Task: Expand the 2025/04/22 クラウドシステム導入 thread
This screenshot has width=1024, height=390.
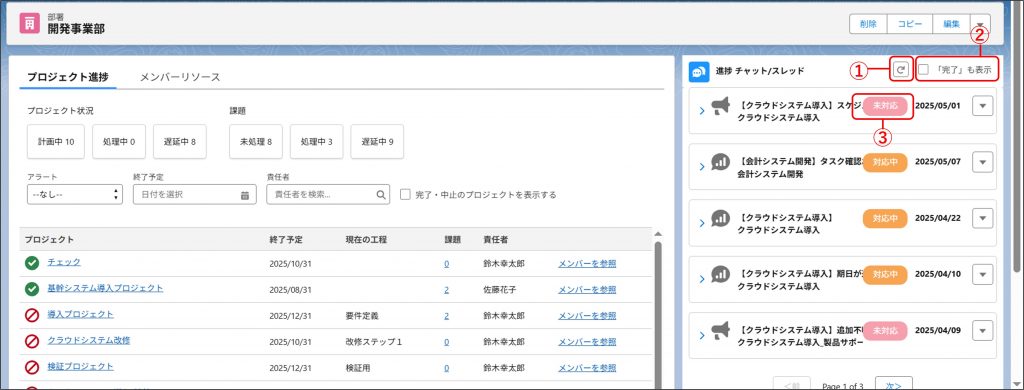Action: [x=702, y=223]
